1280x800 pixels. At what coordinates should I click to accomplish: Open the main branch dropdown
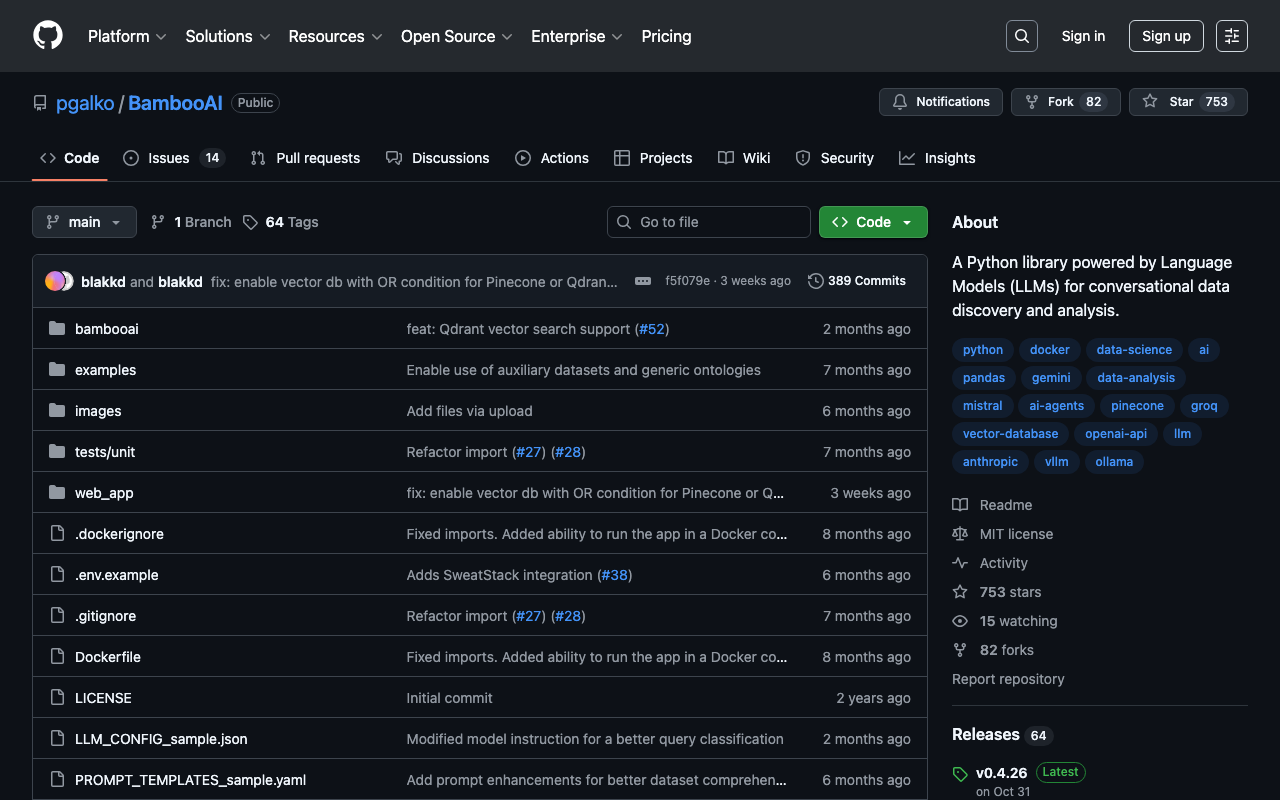pyautogui.click(x=84, y=222)
